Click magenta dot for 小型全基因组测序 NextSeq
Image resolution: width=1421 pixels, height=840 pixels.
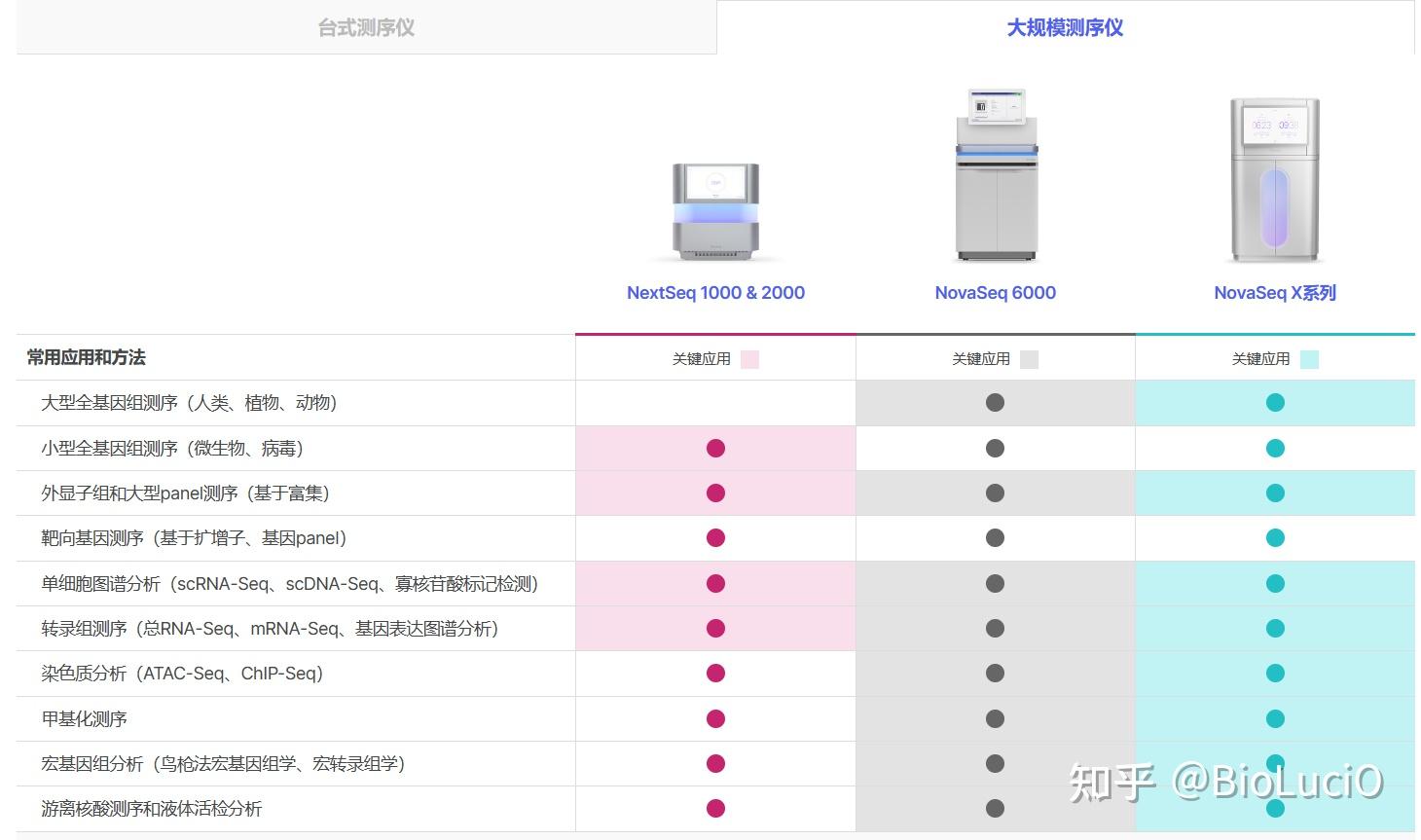pyautogui.click(x=715, y=449)
